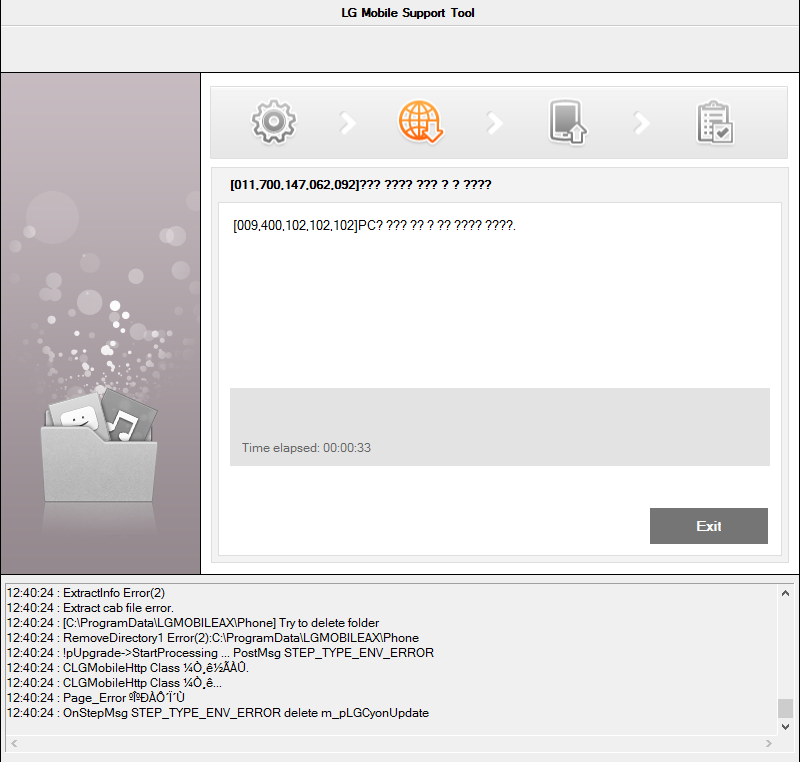
Task: Select the 'ExtractInfo Error(2)' log line
Action: pyautogui.click(x=86, y=593)
